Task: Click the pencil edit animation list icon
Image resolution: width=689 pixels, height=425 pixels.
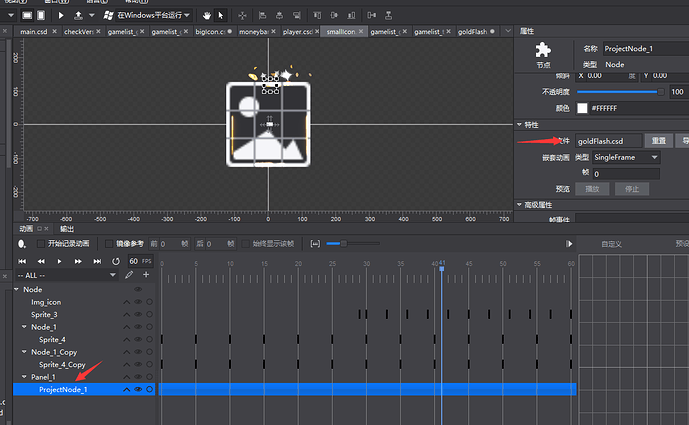Action: [x=129, y=275]
